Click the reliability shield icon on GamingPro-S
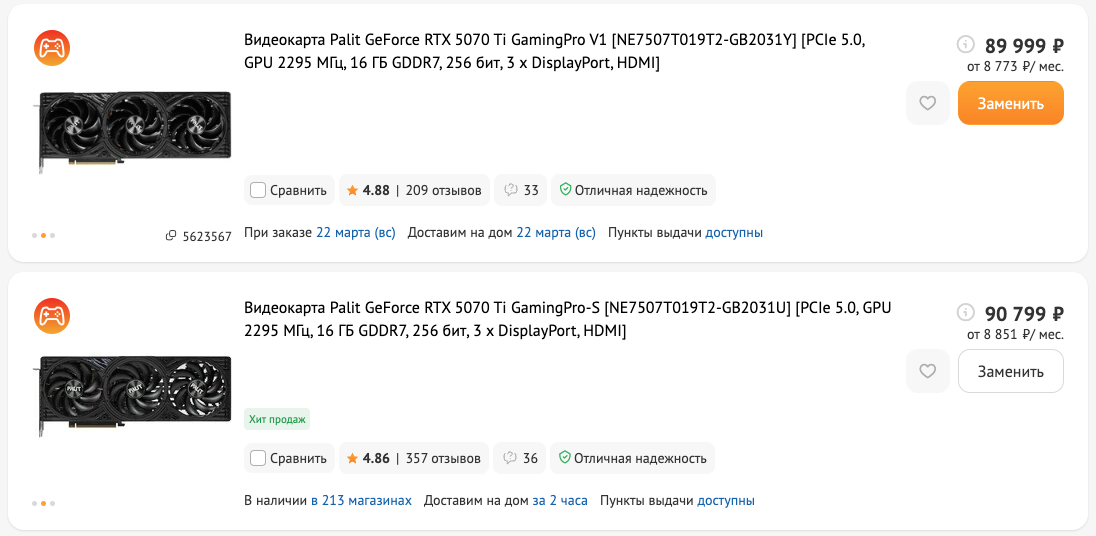Viewport: 1096px width, 536px height. (565, 458)
